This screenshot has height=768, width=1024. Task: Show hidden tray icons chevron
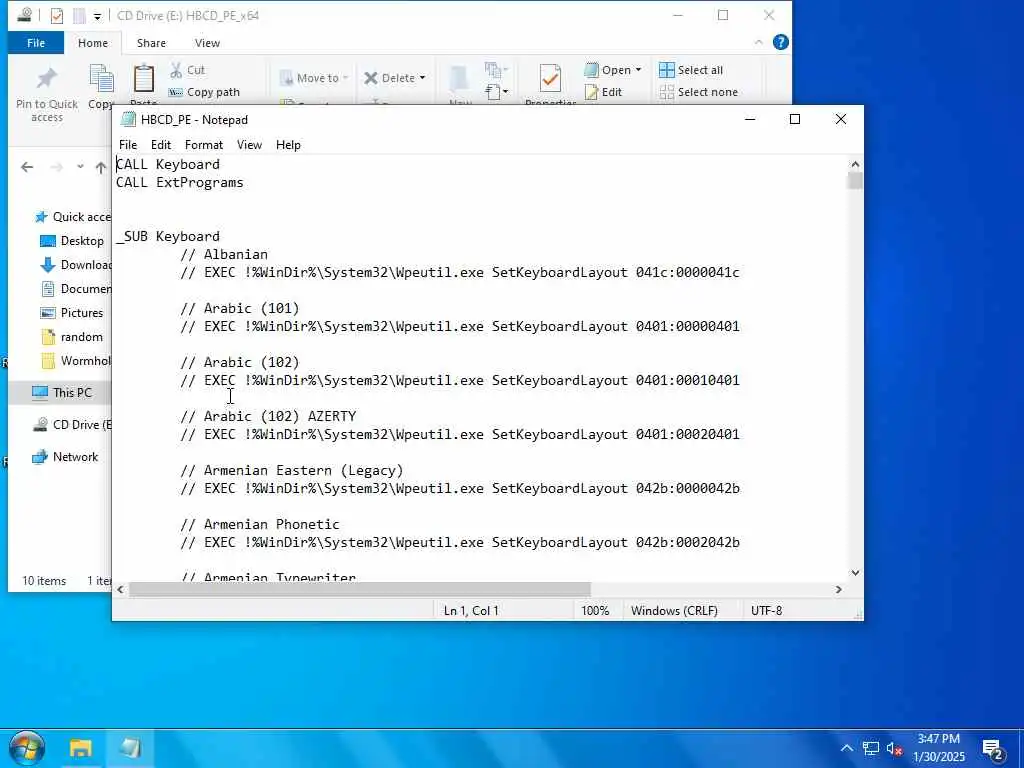point(846,749)
